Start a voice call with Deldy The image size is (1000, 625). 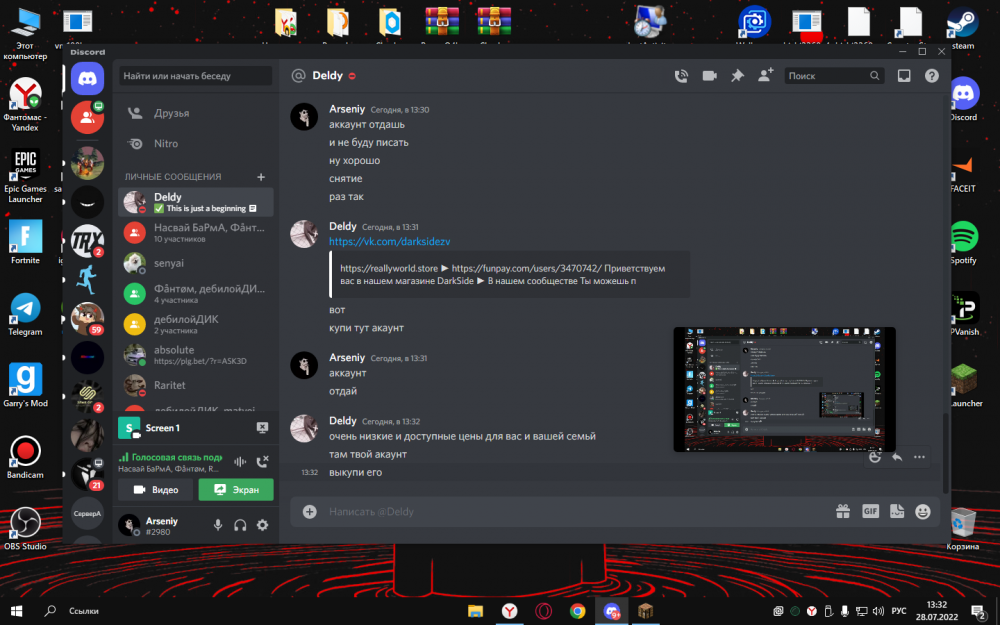[681, 76]
